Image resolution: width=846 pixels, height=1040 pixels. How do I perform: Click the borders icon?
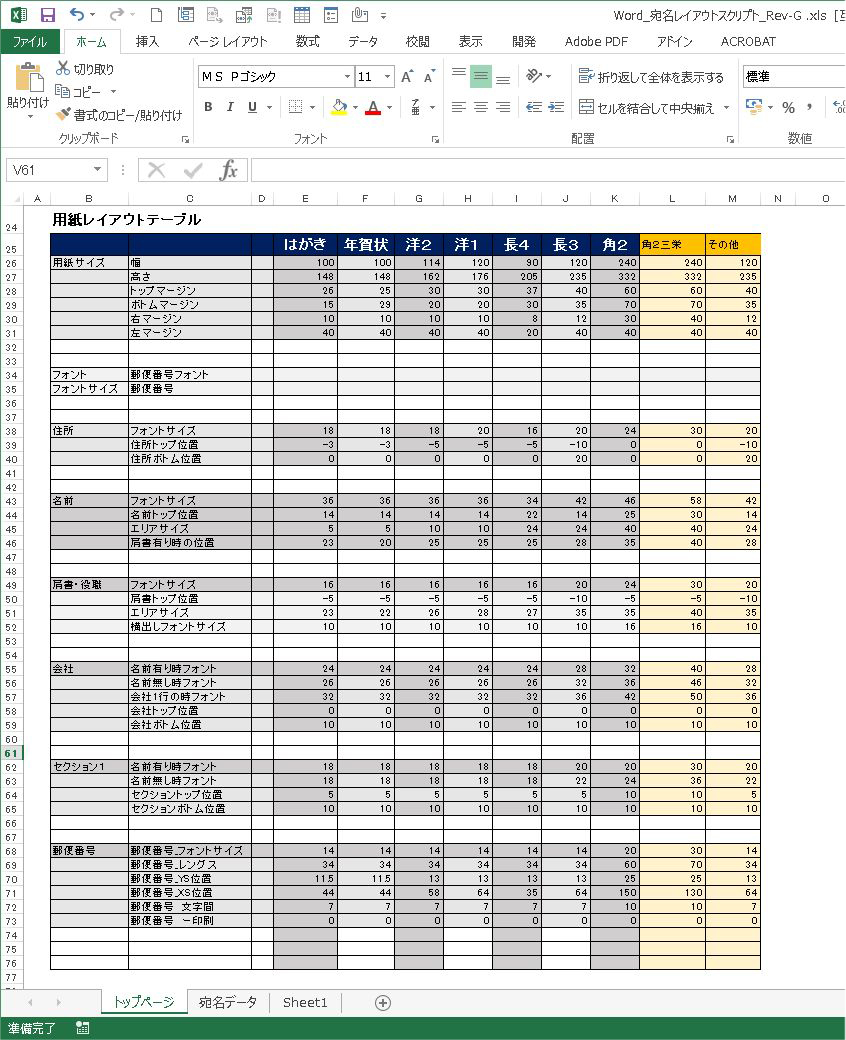[296, 107]
